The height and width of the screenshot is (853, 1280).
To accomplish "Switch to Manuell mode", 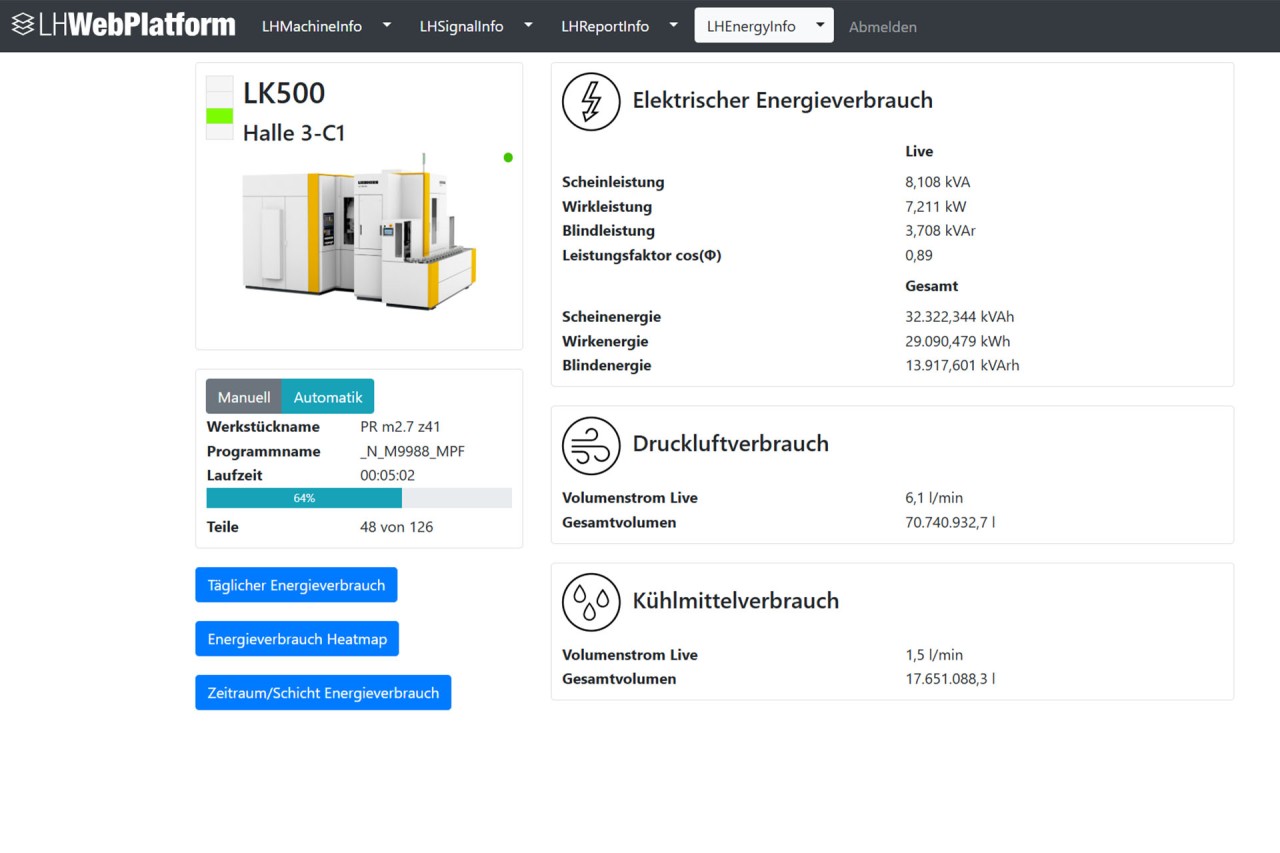I will (244, 397).
